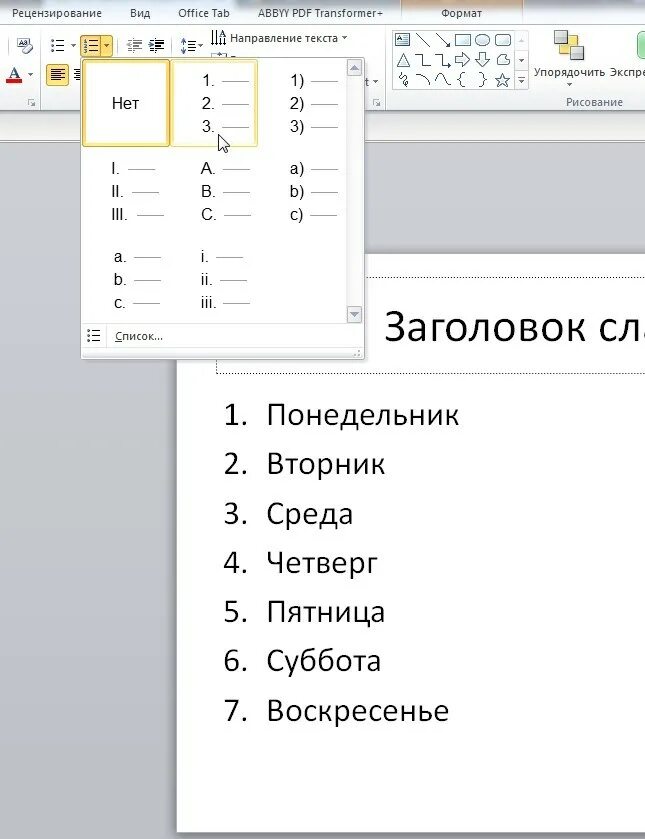Click the Четверг list item
This screenshot has height=839, width=645.
coord(322,563)
